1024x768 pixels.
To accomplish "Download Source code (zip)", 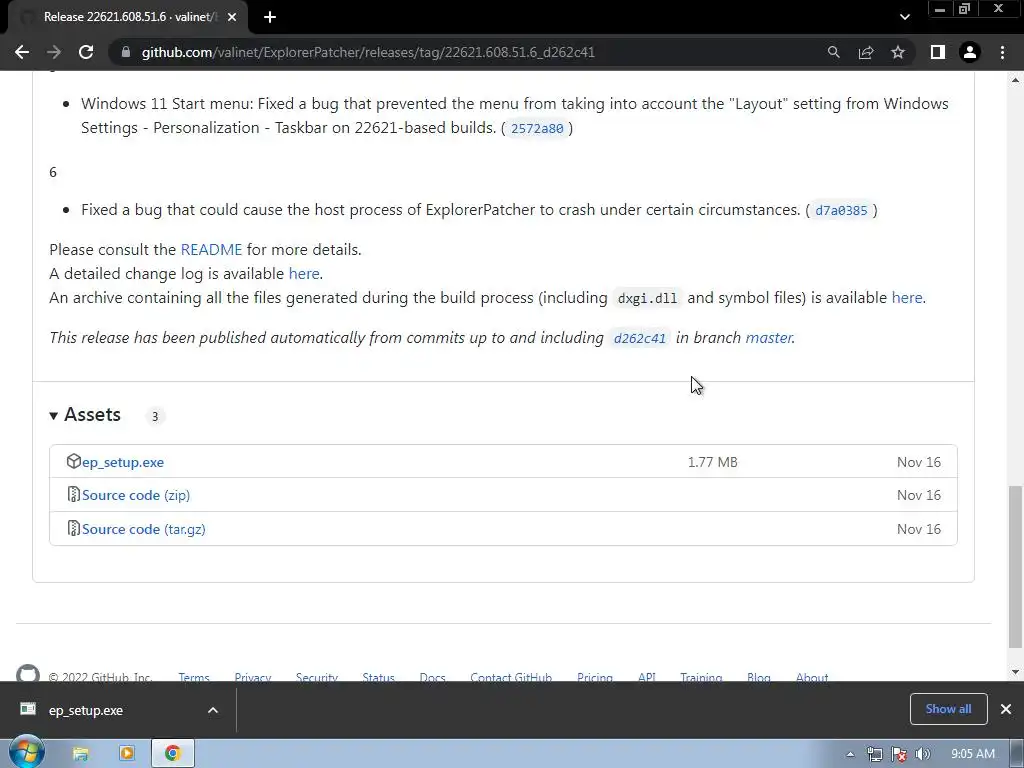I will [136, 495].
